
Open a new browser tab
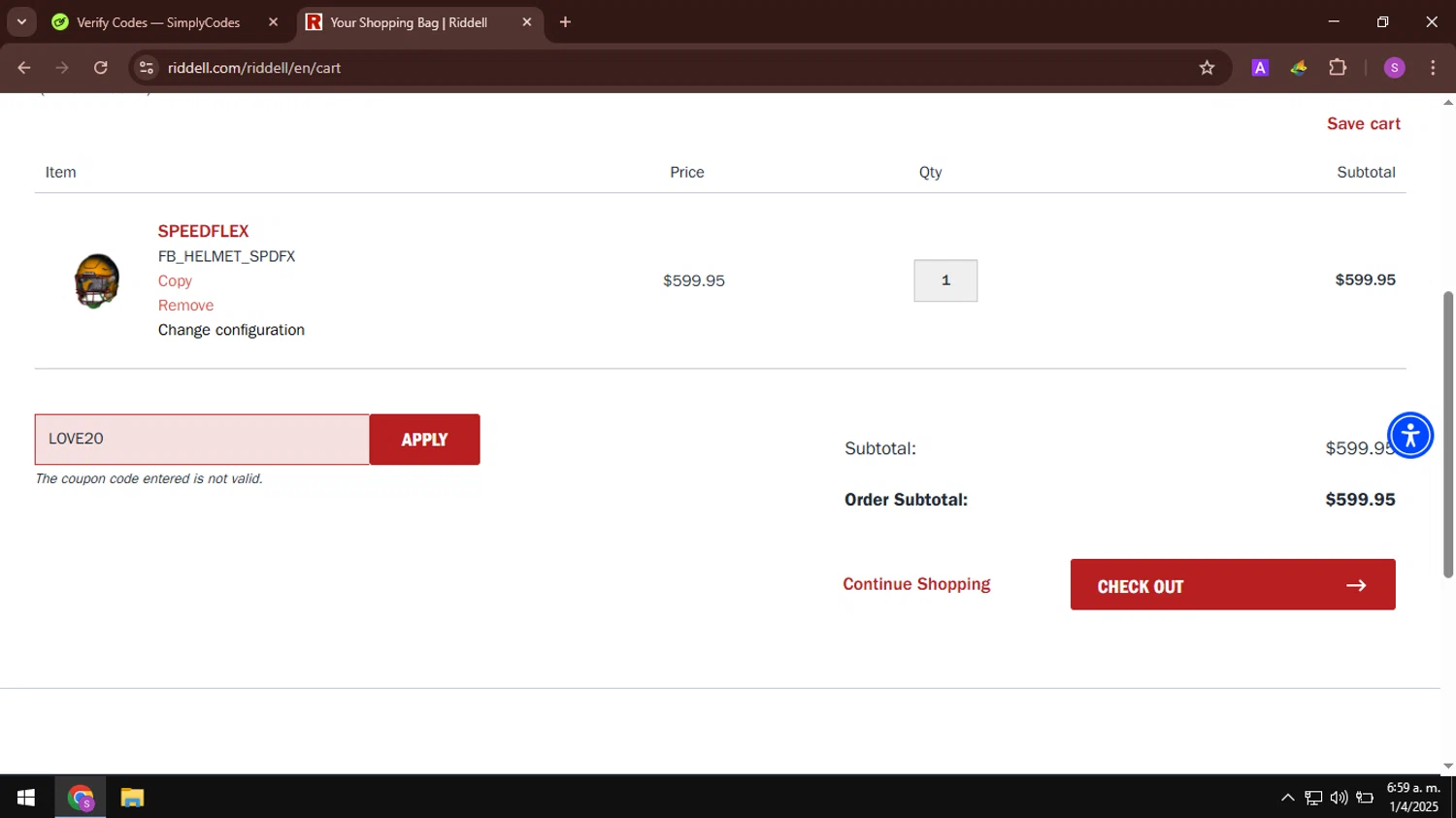pyautogui.click(x=565, y=22)
